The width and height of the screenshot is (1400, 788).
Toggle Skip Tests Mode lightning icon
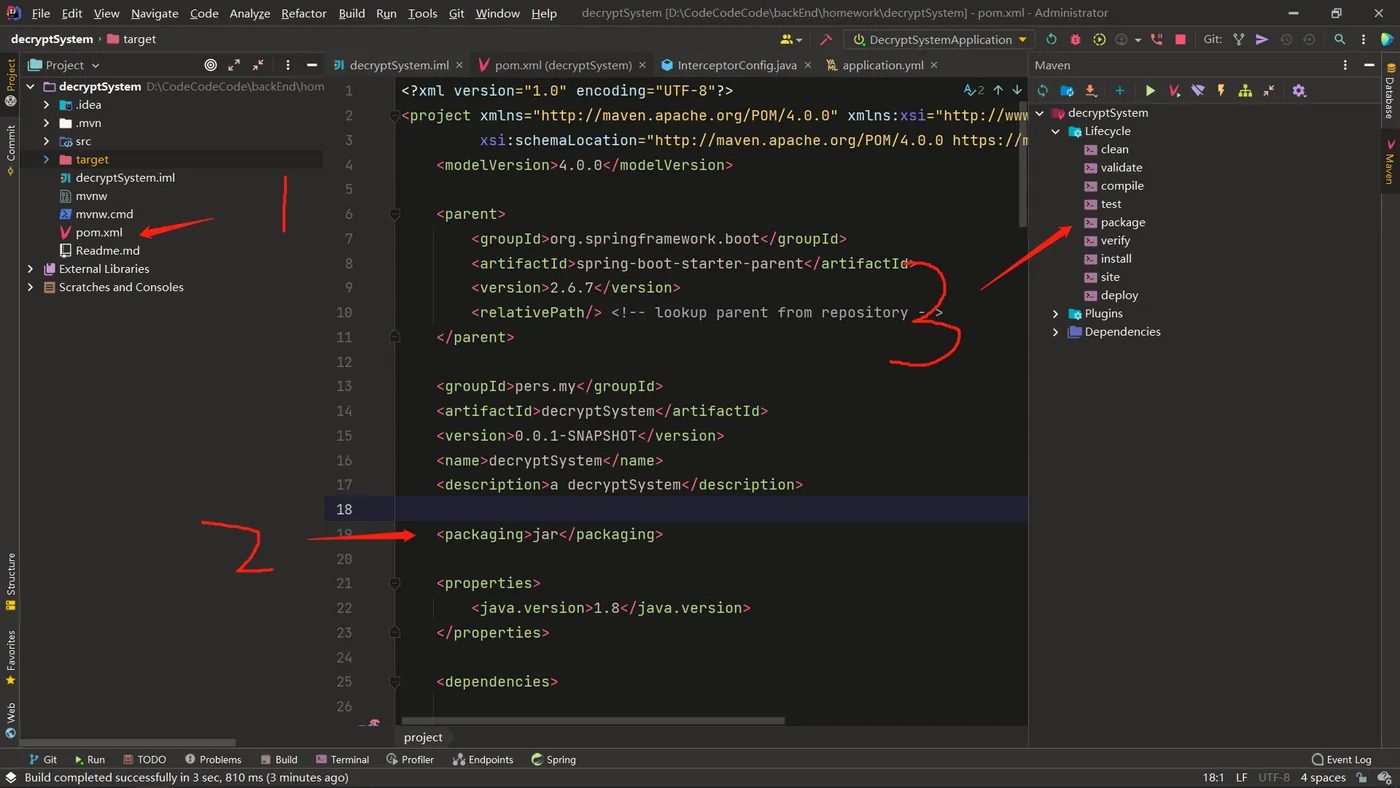1221,91
